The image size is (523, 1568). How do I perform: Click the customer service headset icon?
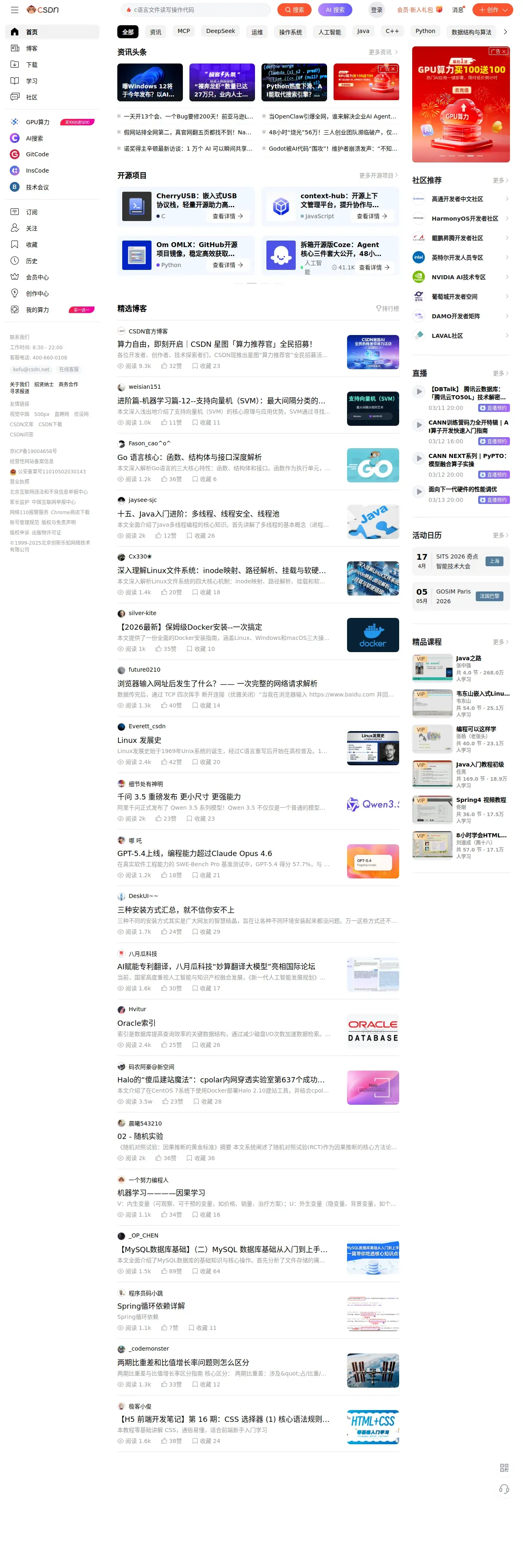(503, 1489)
